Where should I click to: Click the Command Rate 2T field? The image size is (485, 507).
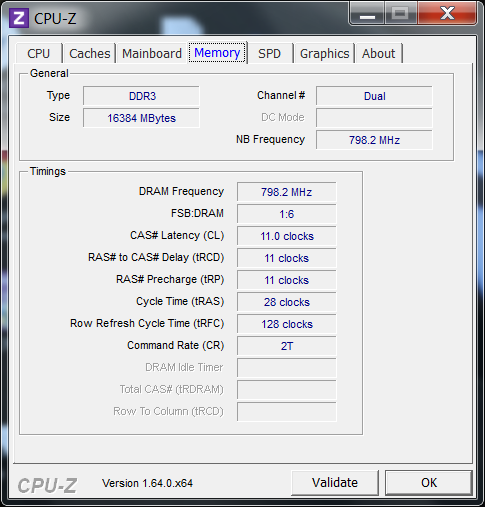(287, 346)
